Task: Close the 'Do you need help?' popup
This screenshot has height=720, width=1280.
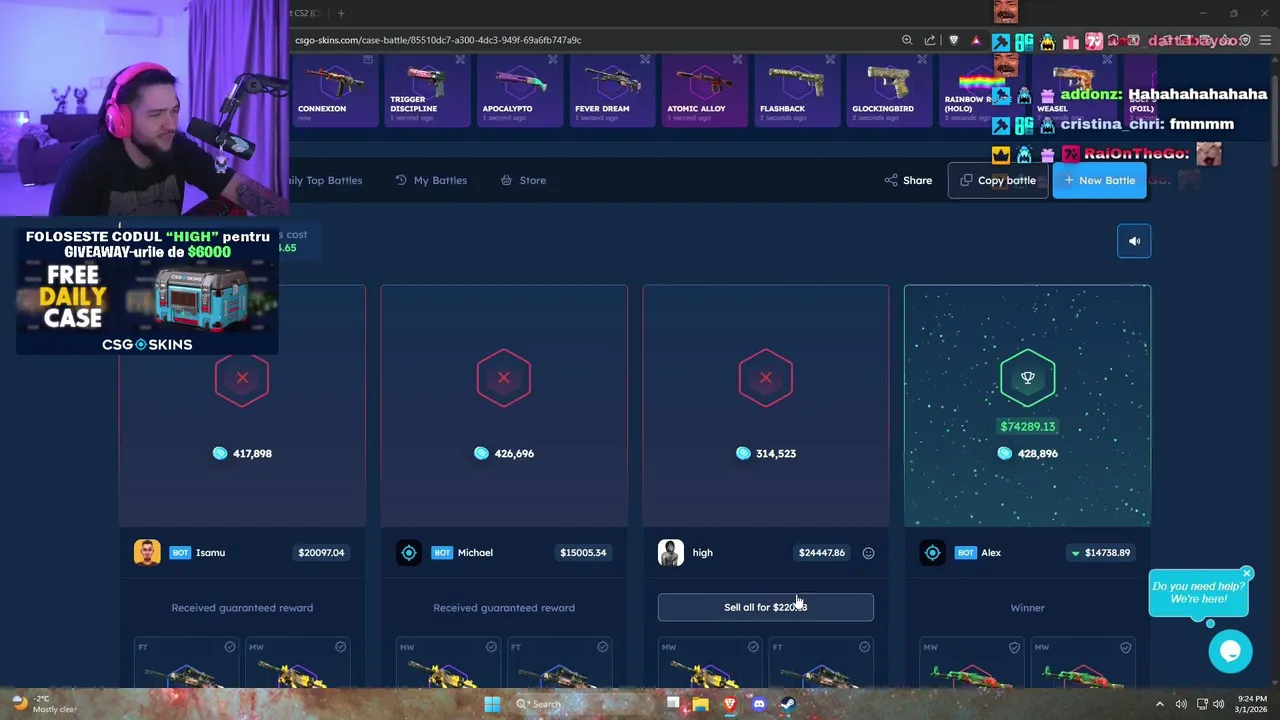Action: [x=1247, y=574]
